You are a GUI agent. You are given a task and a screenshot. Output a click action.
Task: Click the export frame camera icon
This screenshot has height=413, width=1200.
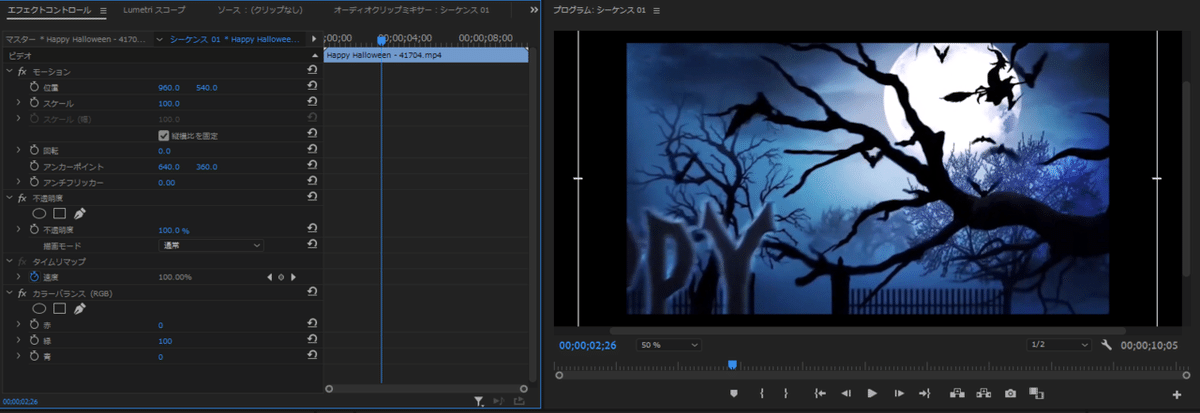click(x=1011, y=394)
